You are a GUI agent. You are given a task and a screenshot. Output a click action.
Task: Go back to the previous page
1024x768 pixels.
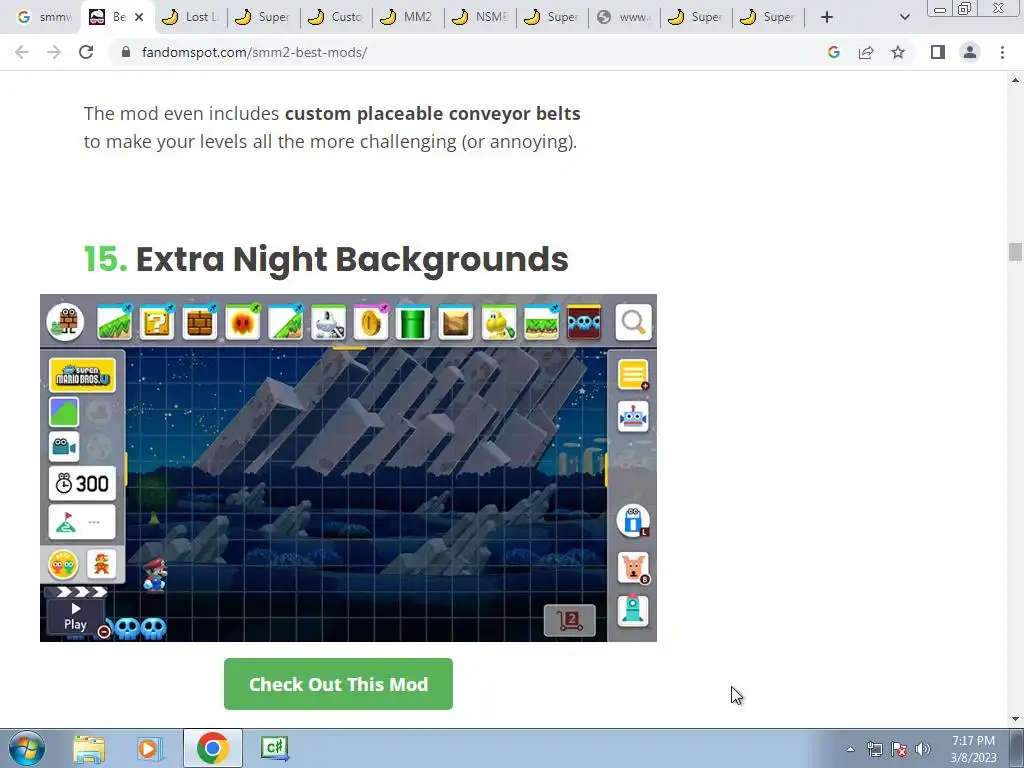tap(22, 52)
